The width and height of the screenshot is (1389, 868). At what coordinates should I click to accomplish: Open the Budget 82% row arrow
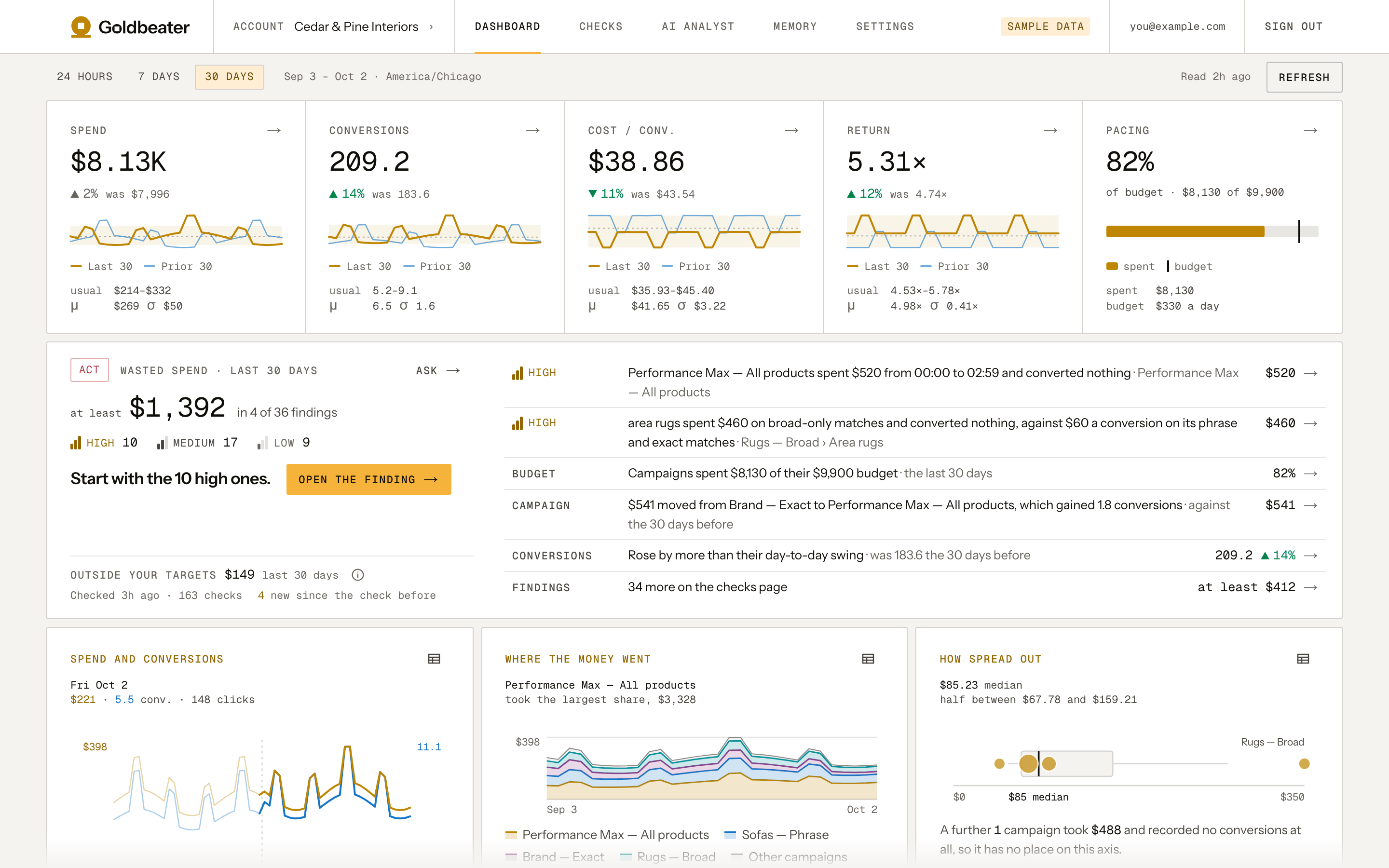[x=1310, y=474]
